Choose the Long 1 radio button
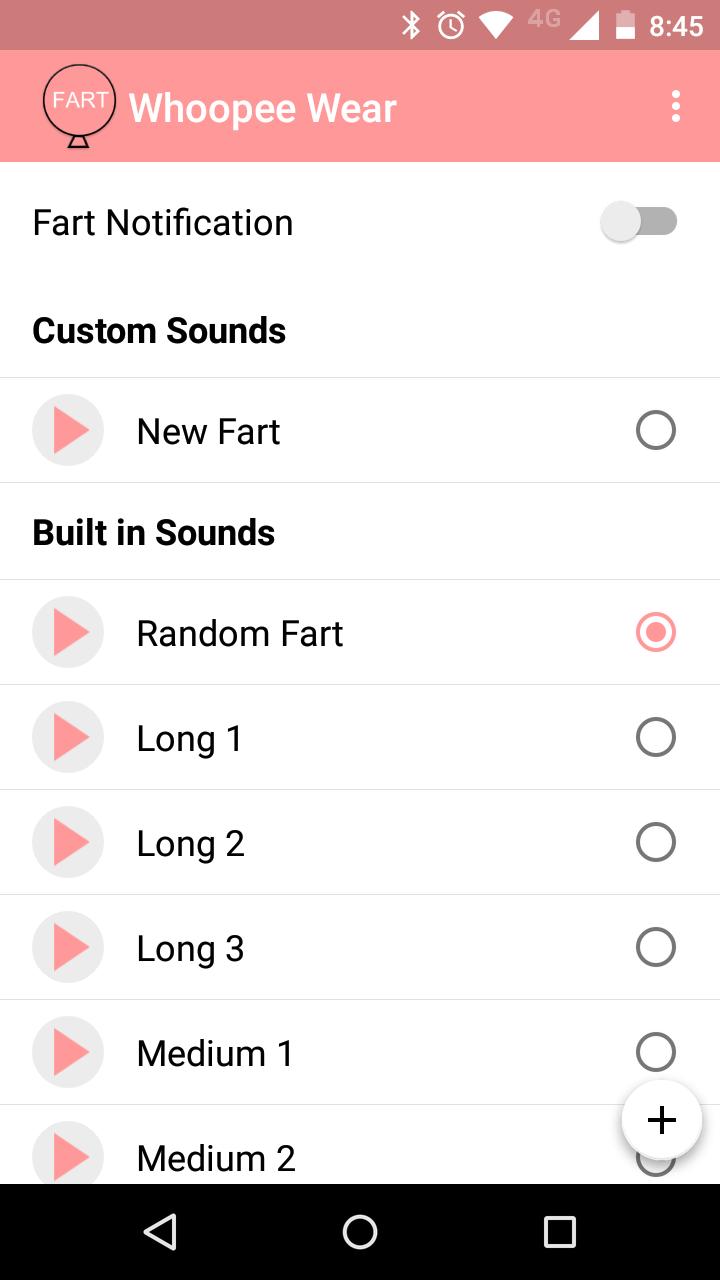720x1280 pixels. (656, 738)
